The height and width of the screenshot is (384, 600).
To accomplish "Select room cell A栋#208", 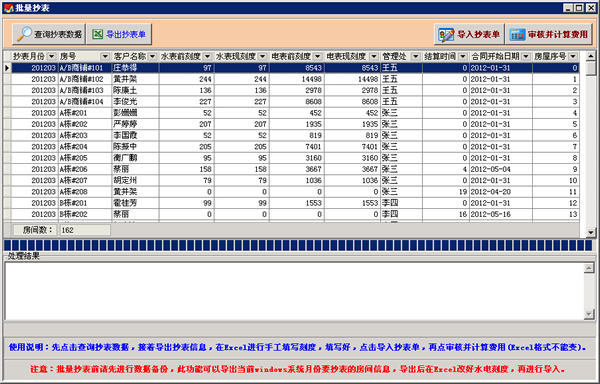I will tap(85, 192).
